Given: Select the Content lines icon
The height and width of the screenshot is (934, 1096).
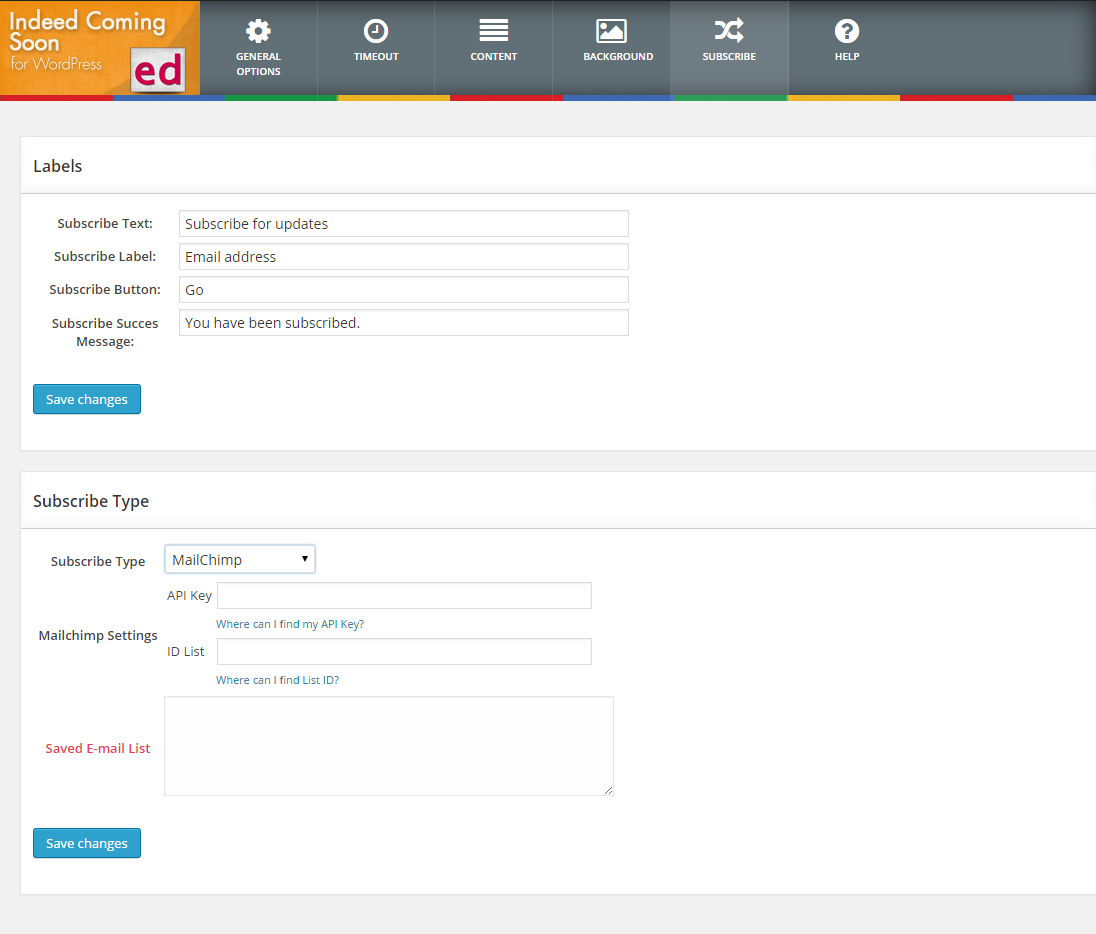Looking at the screenshot, I should [493, 31].
